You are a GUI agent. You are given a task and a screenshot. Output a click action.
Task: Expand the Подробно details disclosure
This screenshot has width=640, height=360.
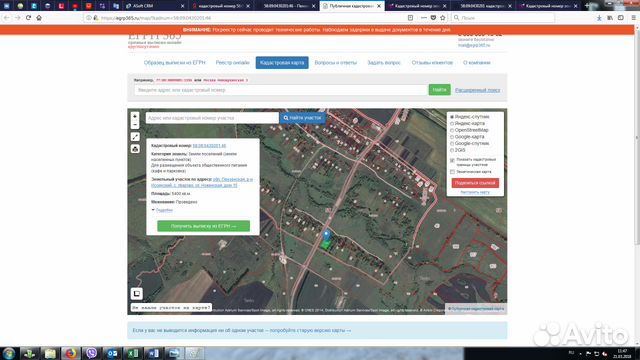(x=162, y=210)
